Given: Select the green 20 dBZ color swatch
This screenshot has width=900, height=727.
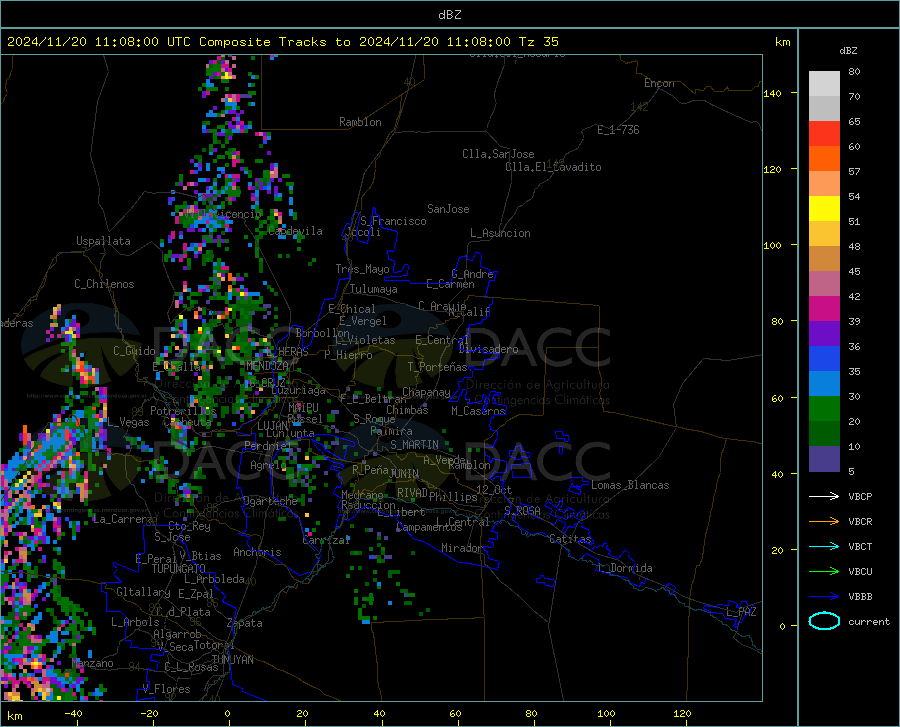Looking at the screenshot, I should coord(824,409).
